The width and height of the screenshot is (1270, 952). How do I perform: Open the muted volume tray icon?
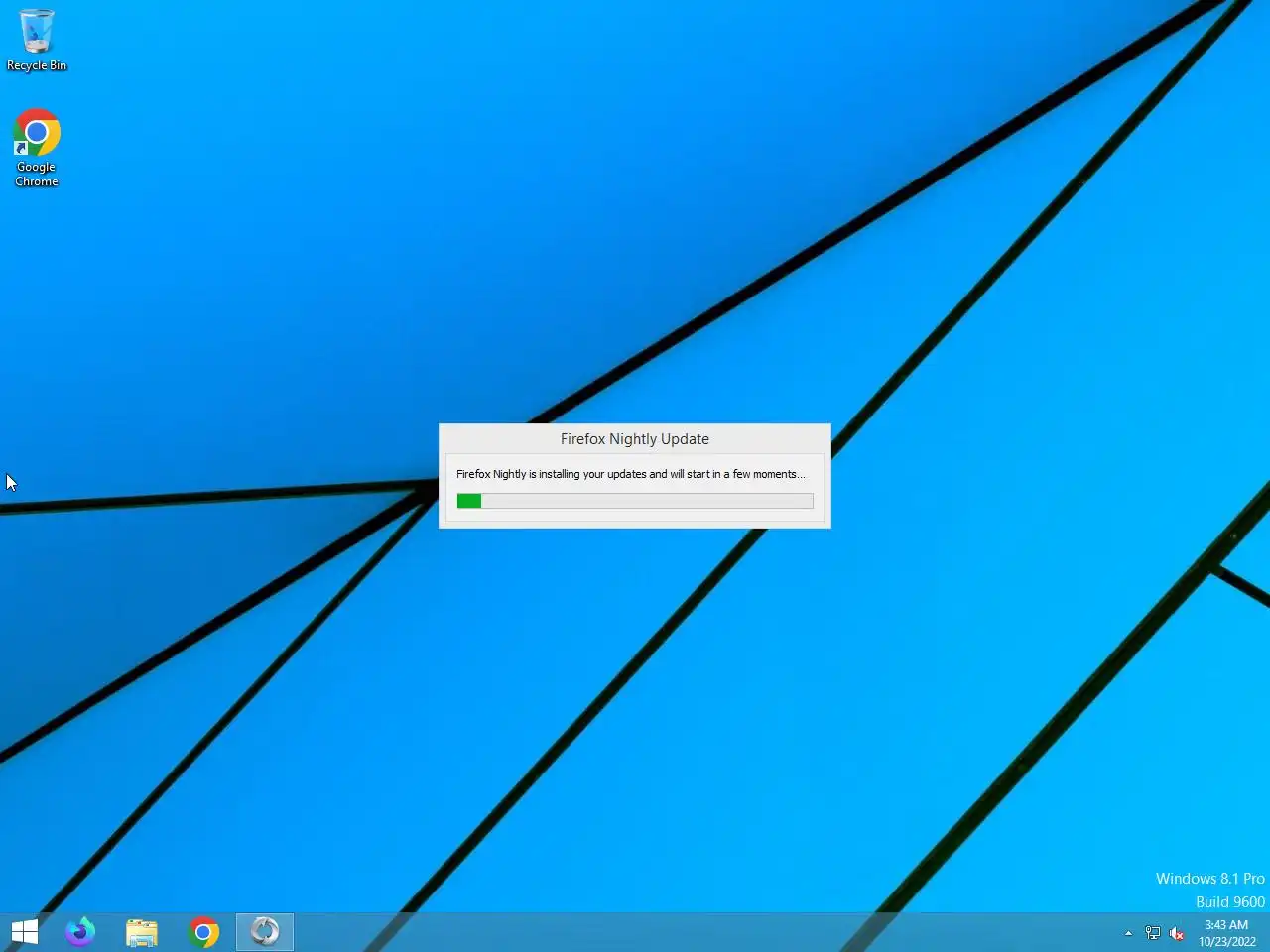1177,933
